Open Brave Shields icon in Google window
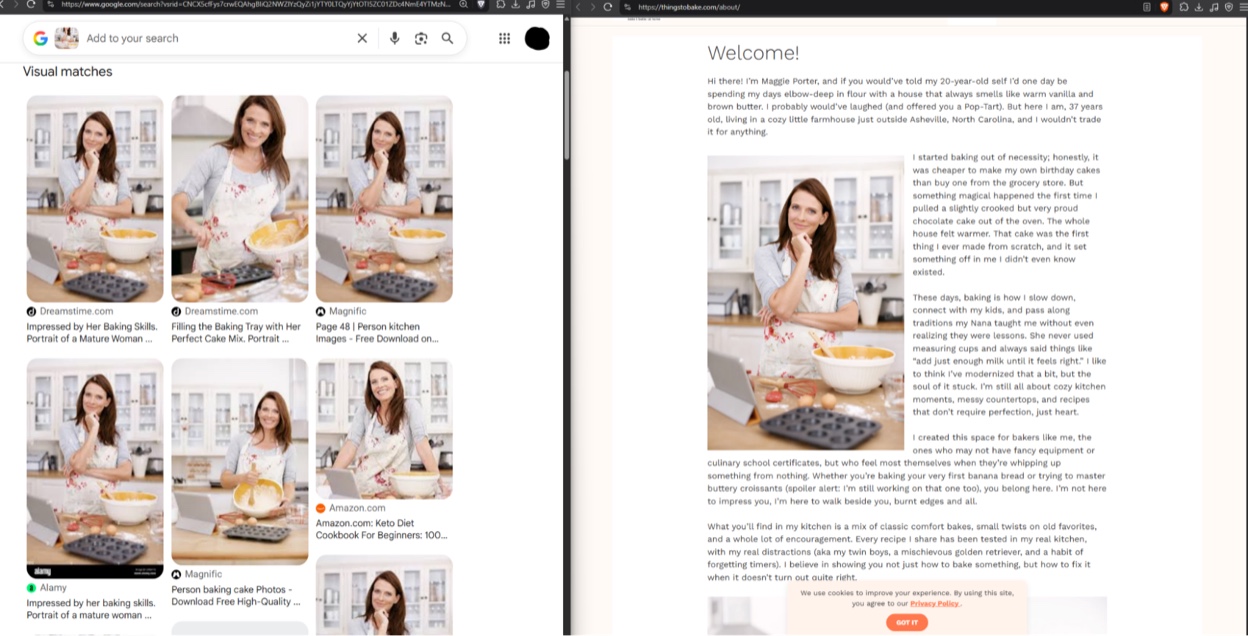Viewport: 1248px width, 636px height. click(x=481, y=5)
